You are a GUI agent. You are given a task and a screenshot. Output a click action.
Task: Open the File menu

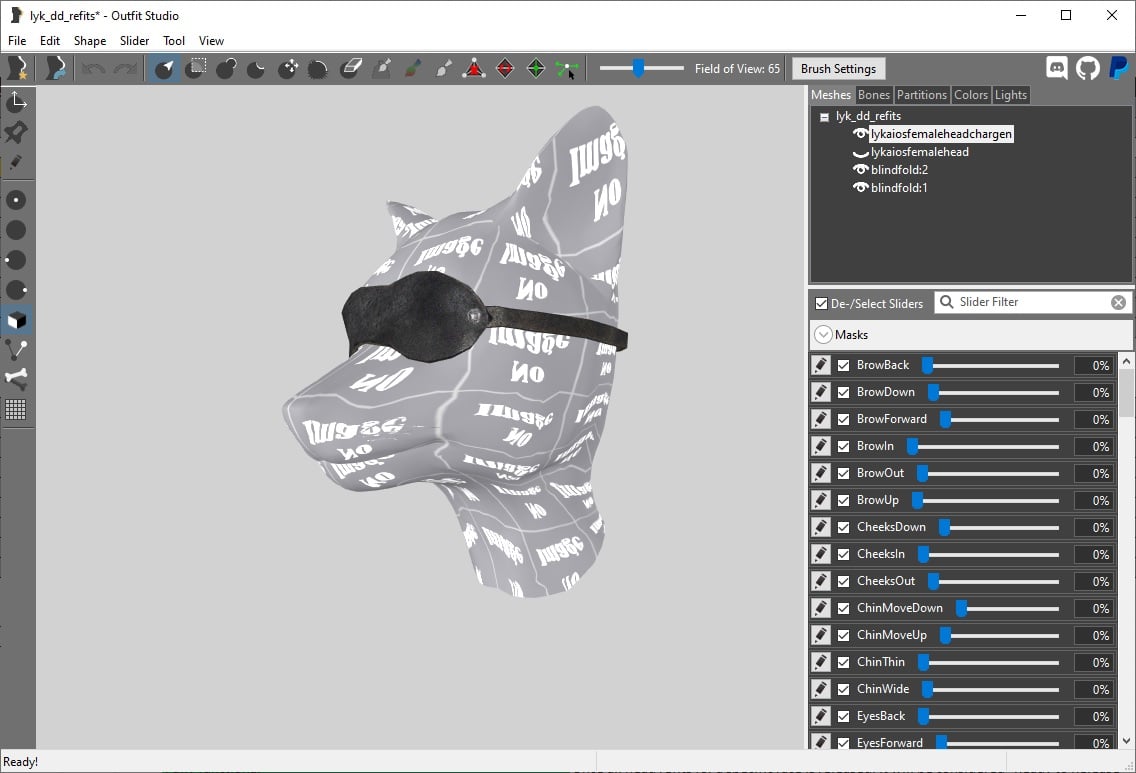tap(17, 41)
